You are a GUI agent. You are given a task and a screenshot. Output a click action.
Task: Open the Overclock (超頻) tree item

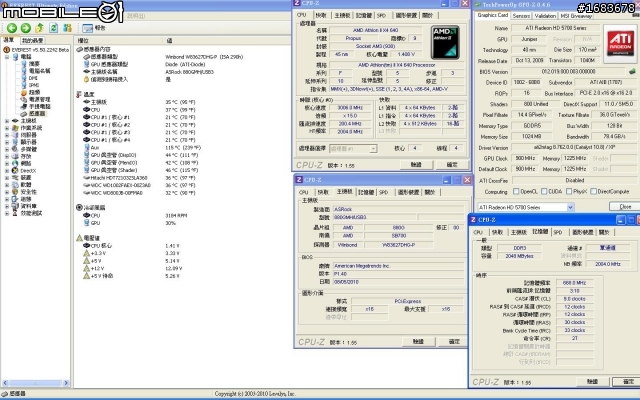[34, 92]
